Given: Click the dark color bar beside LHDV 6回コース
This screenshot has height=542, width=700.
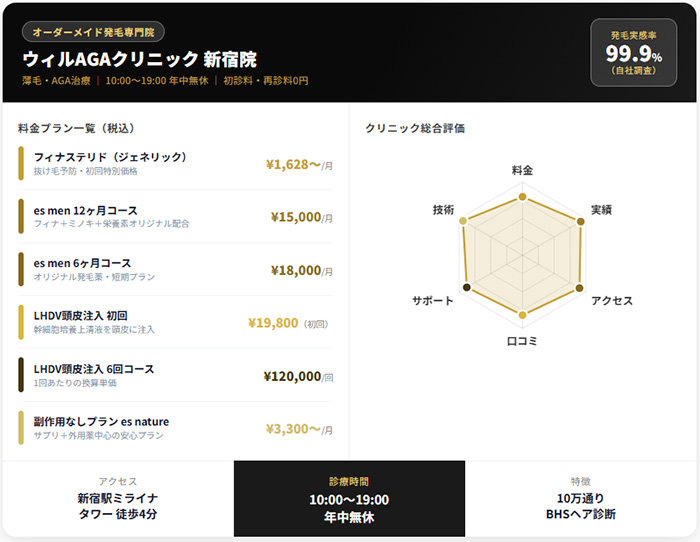Looking at the screenshot, I should point(21,375).
